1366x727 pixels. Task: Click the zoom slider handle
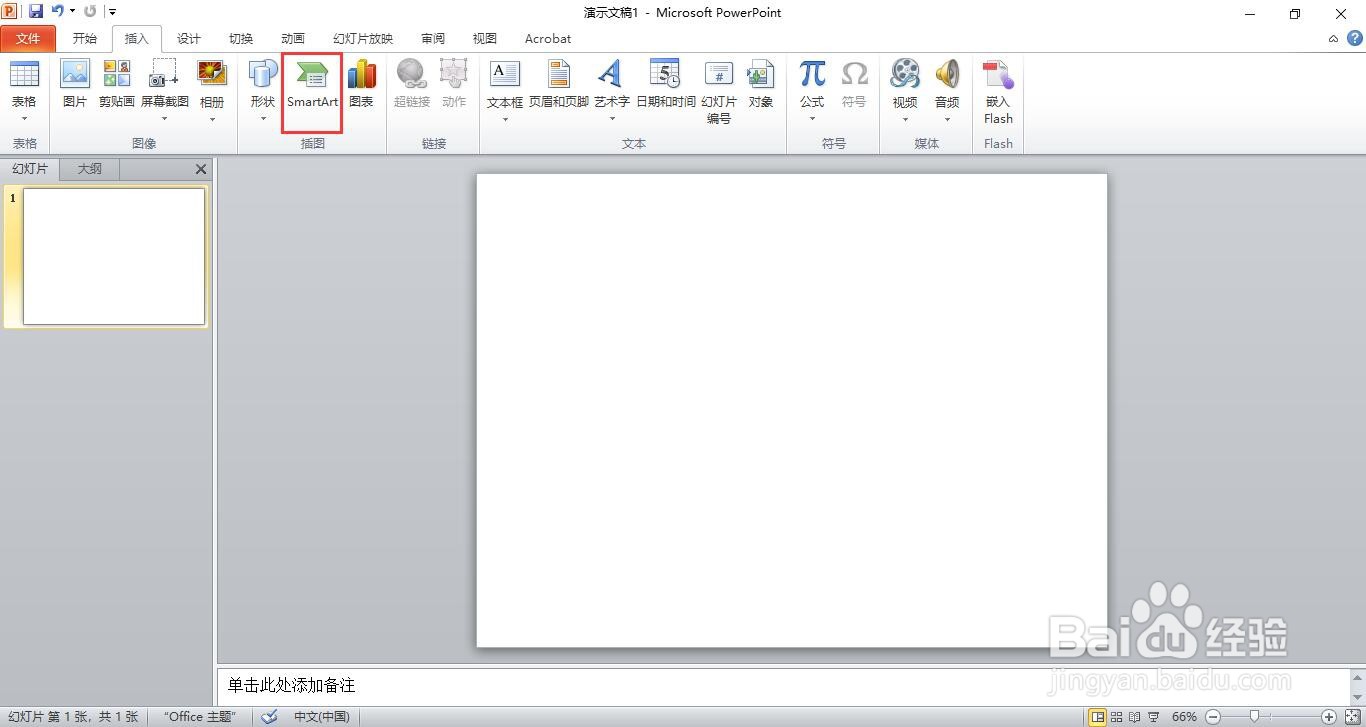[x=1254, y=717]
